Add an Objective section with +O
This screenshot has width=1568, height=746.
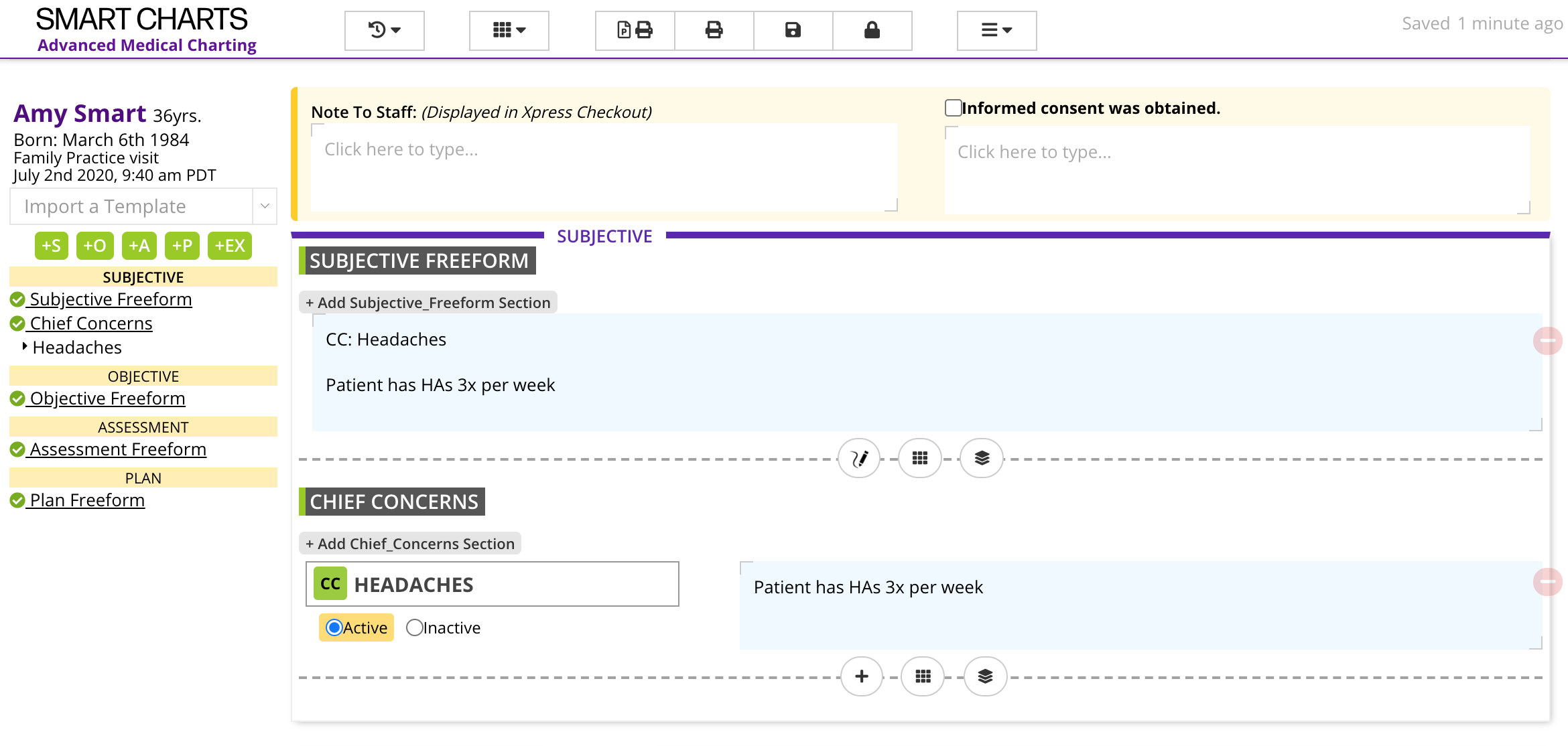tap(94, 246)
